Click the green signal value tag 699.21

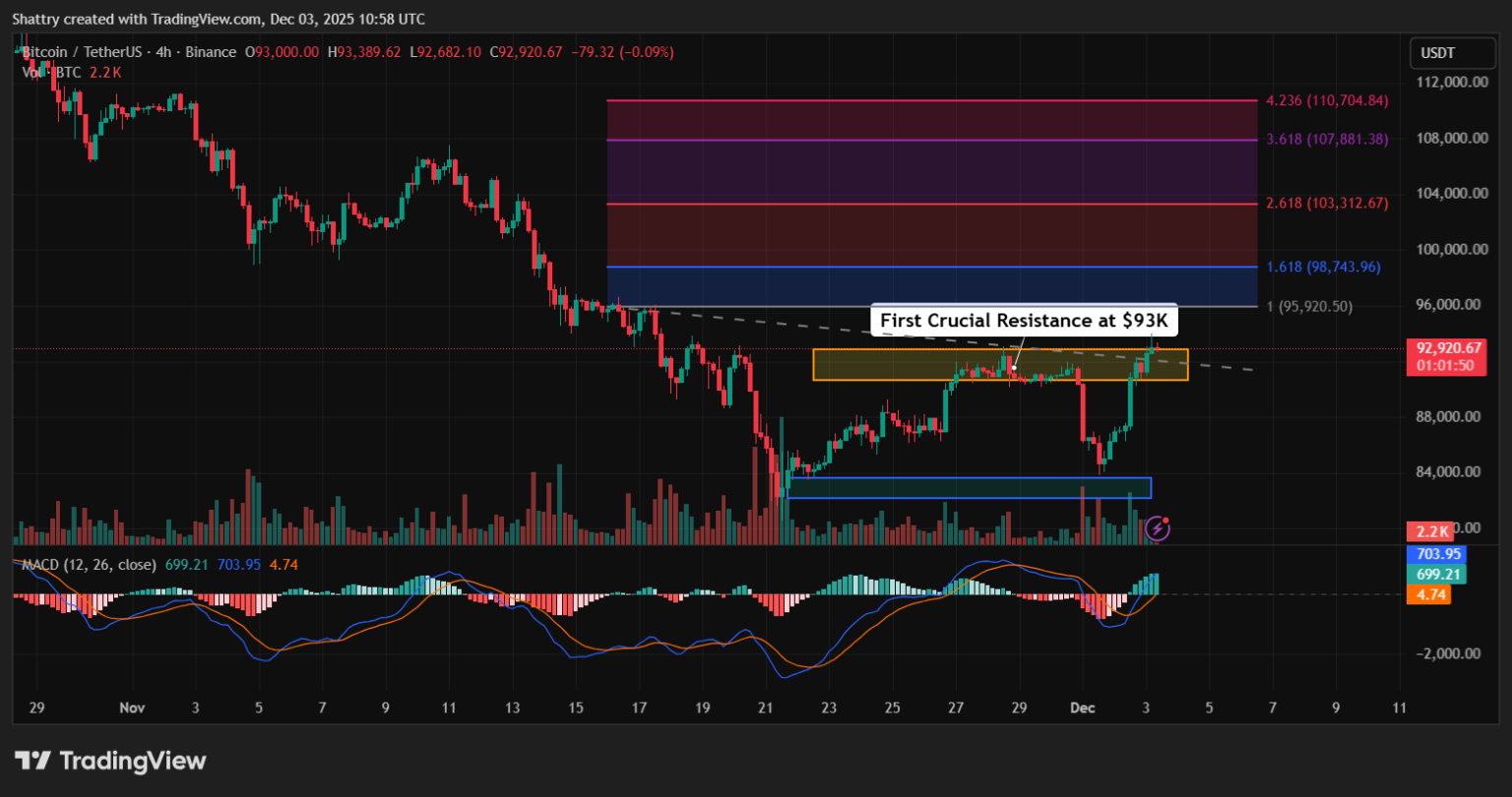tap(1436, 574)
